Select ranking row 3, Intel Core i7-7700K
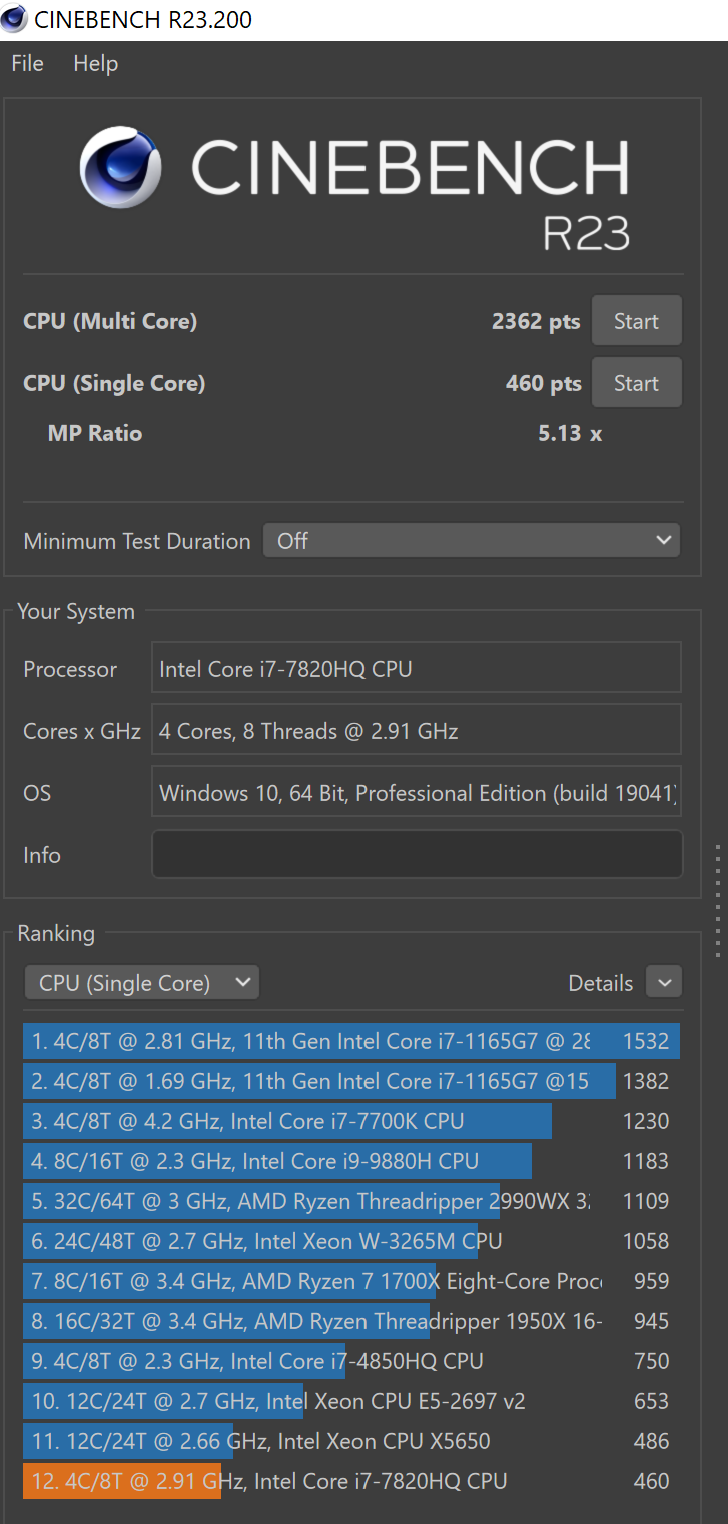Screen dimensions: 728x1524 pyautogui.click(x=352, y=1121)
